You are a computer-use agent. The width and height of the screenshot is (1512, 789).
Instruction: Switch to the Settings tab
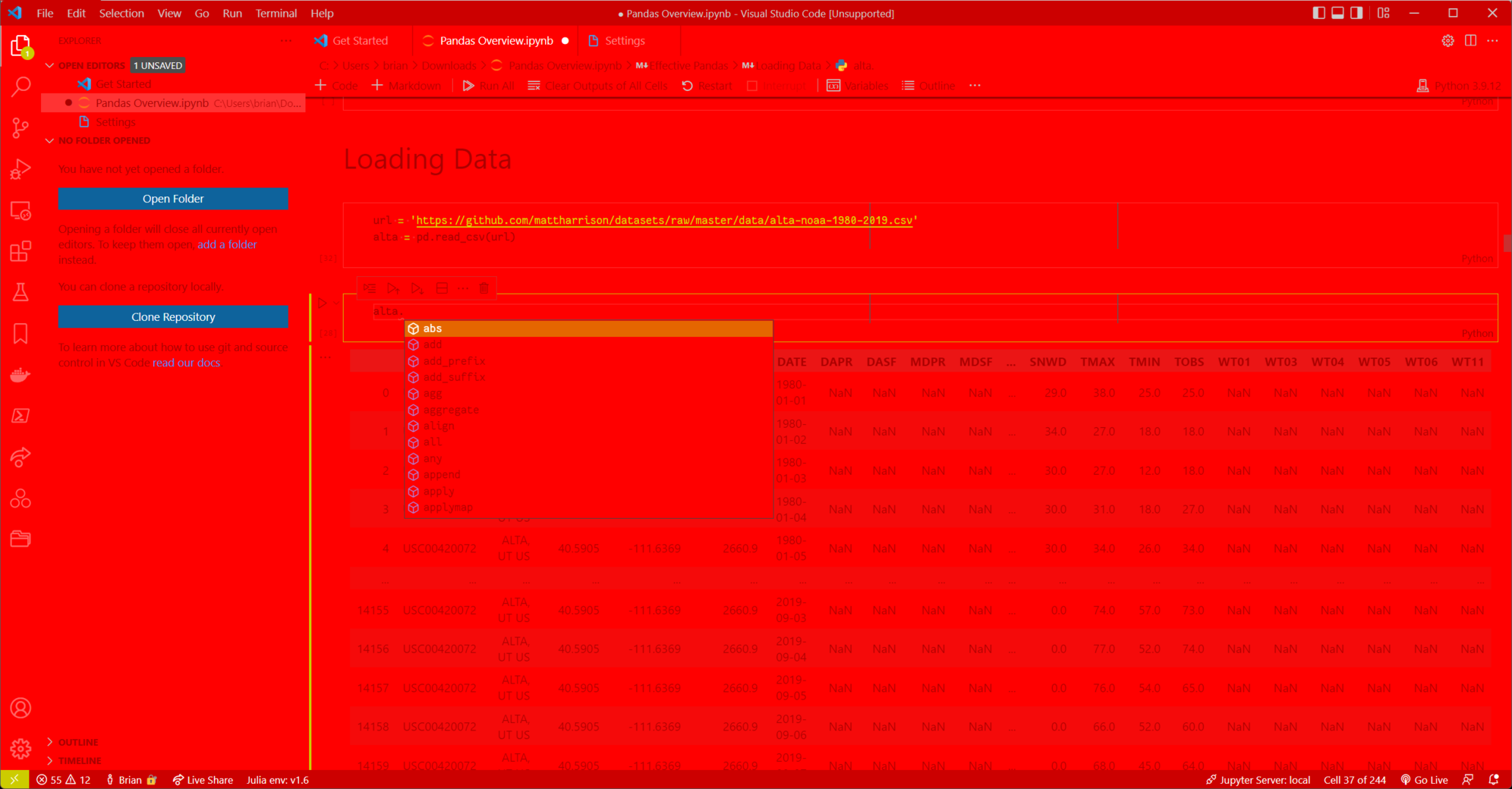tap(625, 40)
